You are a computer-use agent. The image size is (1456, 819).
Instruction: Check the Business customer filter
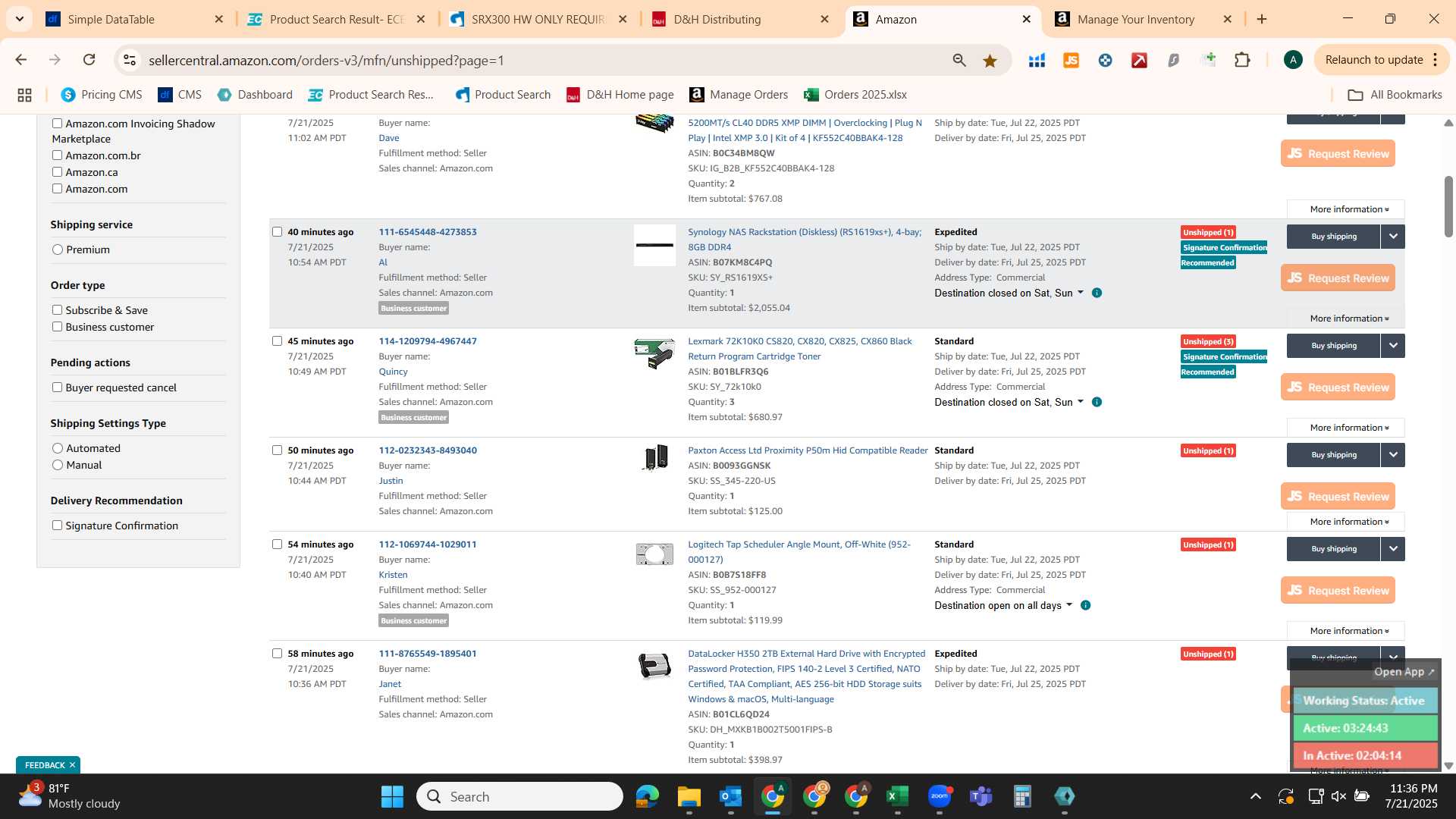[x=57, y=327]
